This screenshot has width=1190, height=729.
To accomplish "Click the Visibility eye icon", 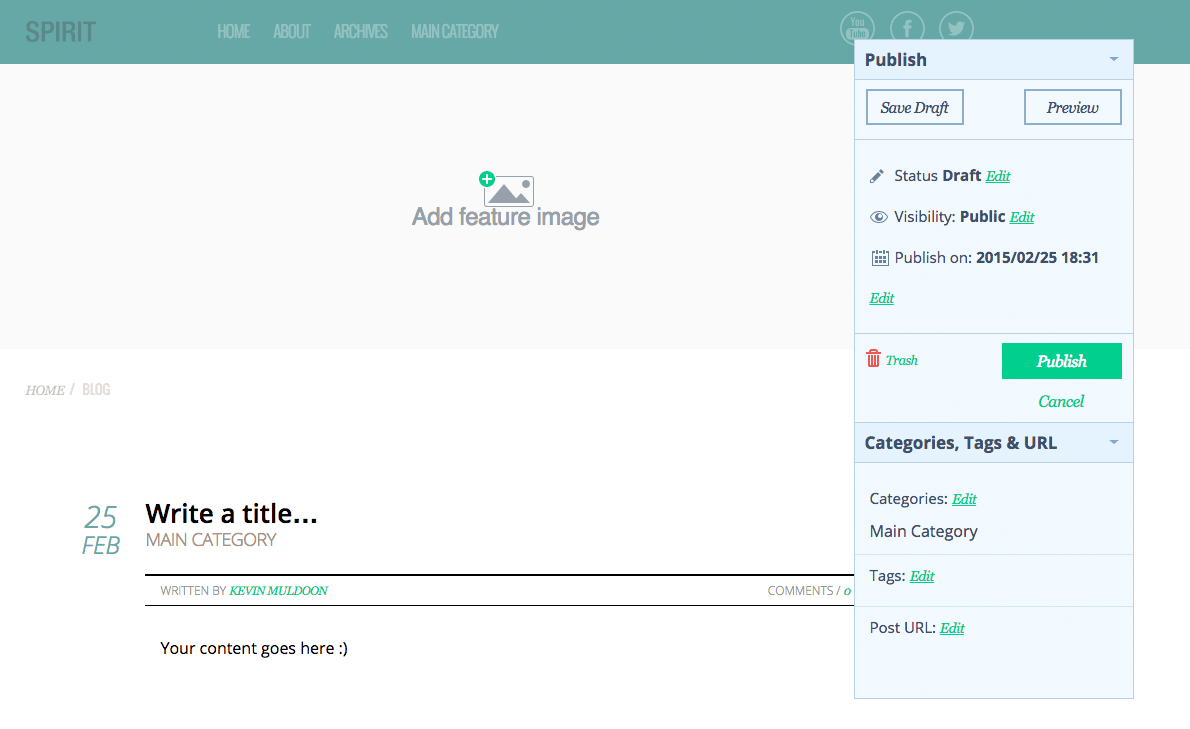I will click(x=878, y=217).
